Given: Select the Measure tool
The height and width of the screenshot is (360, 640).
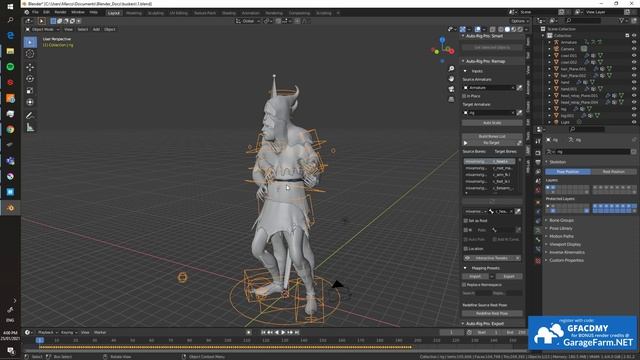Looking at the screenshot, I should [30, 128].
